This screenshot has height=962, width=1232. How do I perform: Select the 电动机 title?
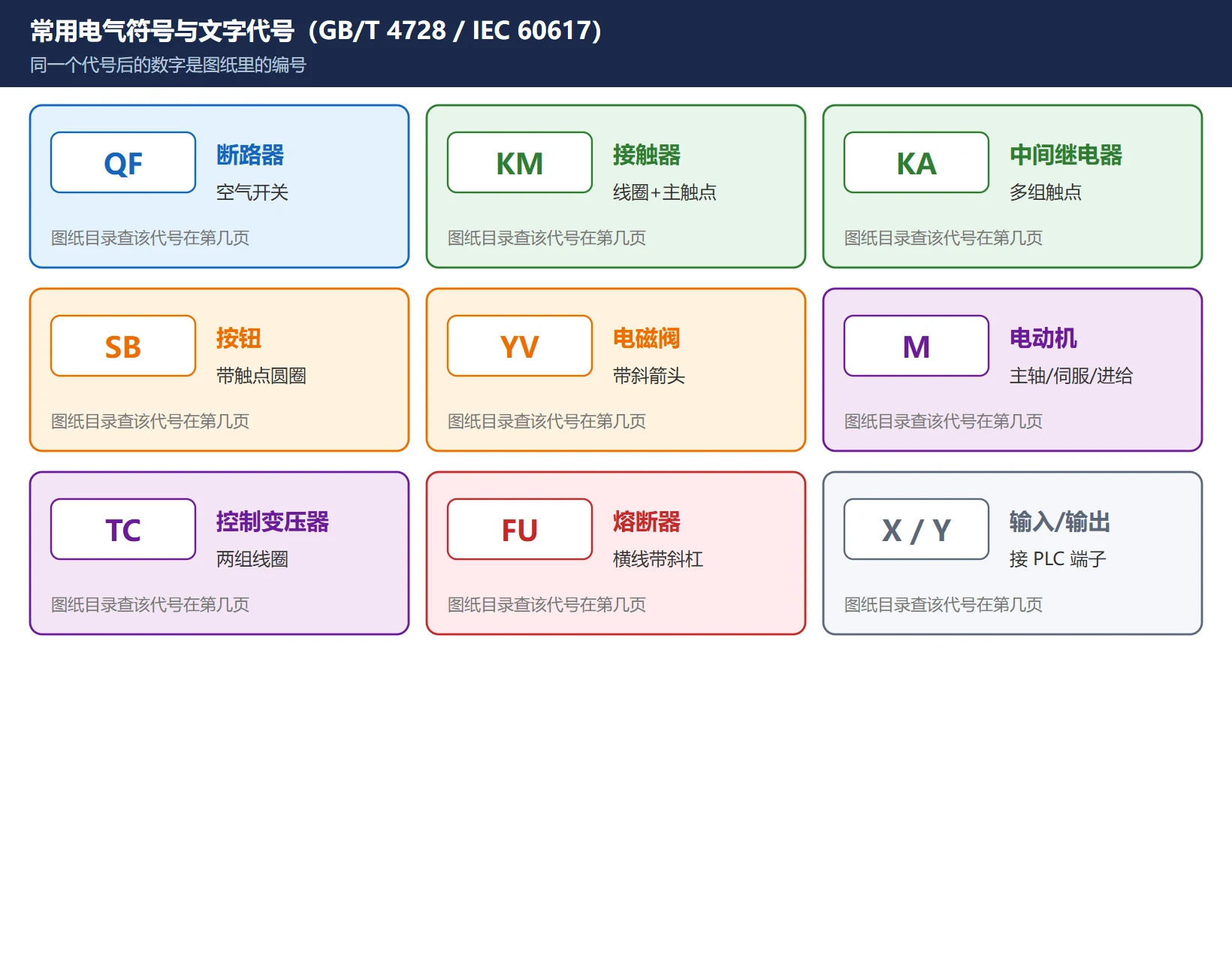[1043, 338]
